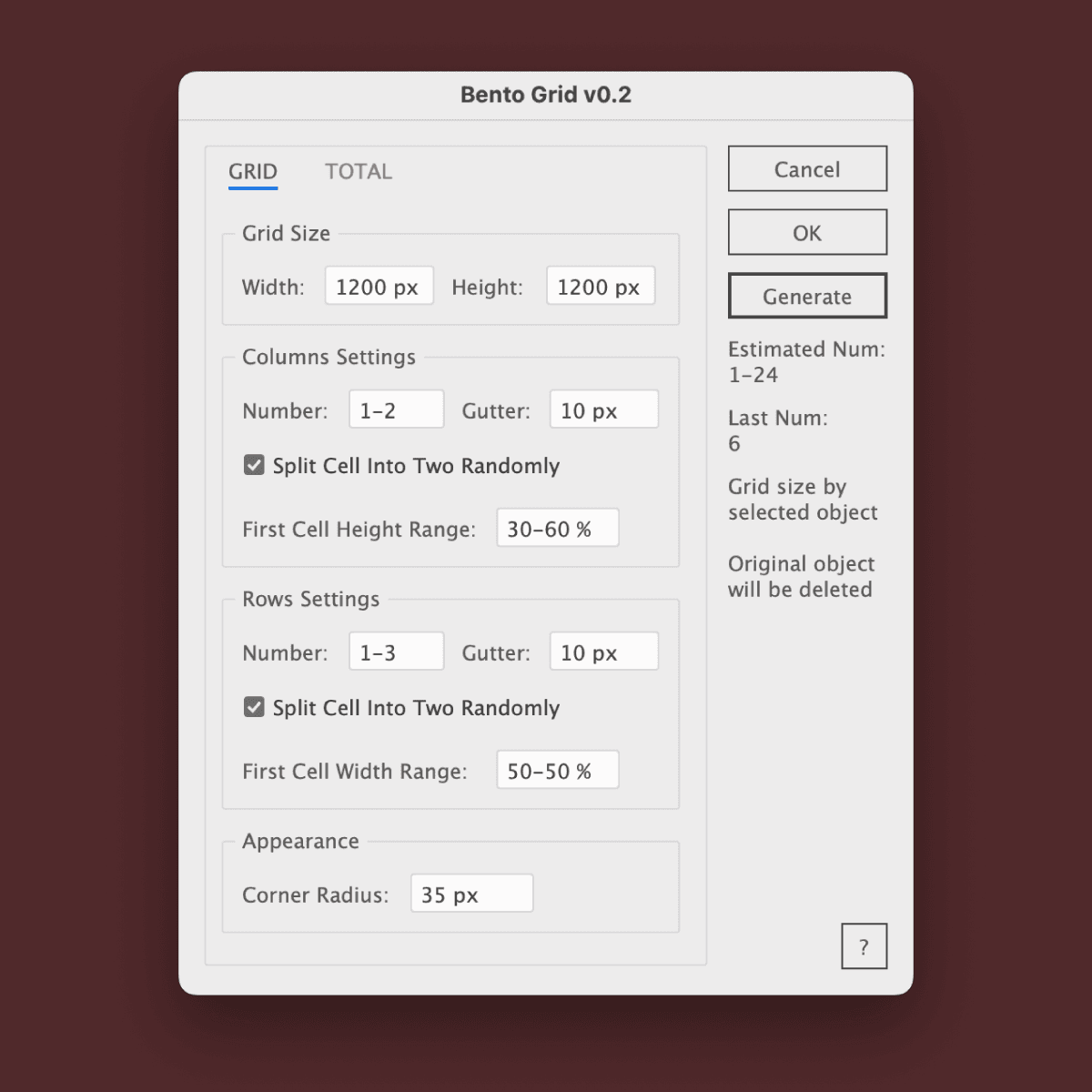Cancel the Bento Grid dialog
1092x1092 pixels.
coord(807,169)
